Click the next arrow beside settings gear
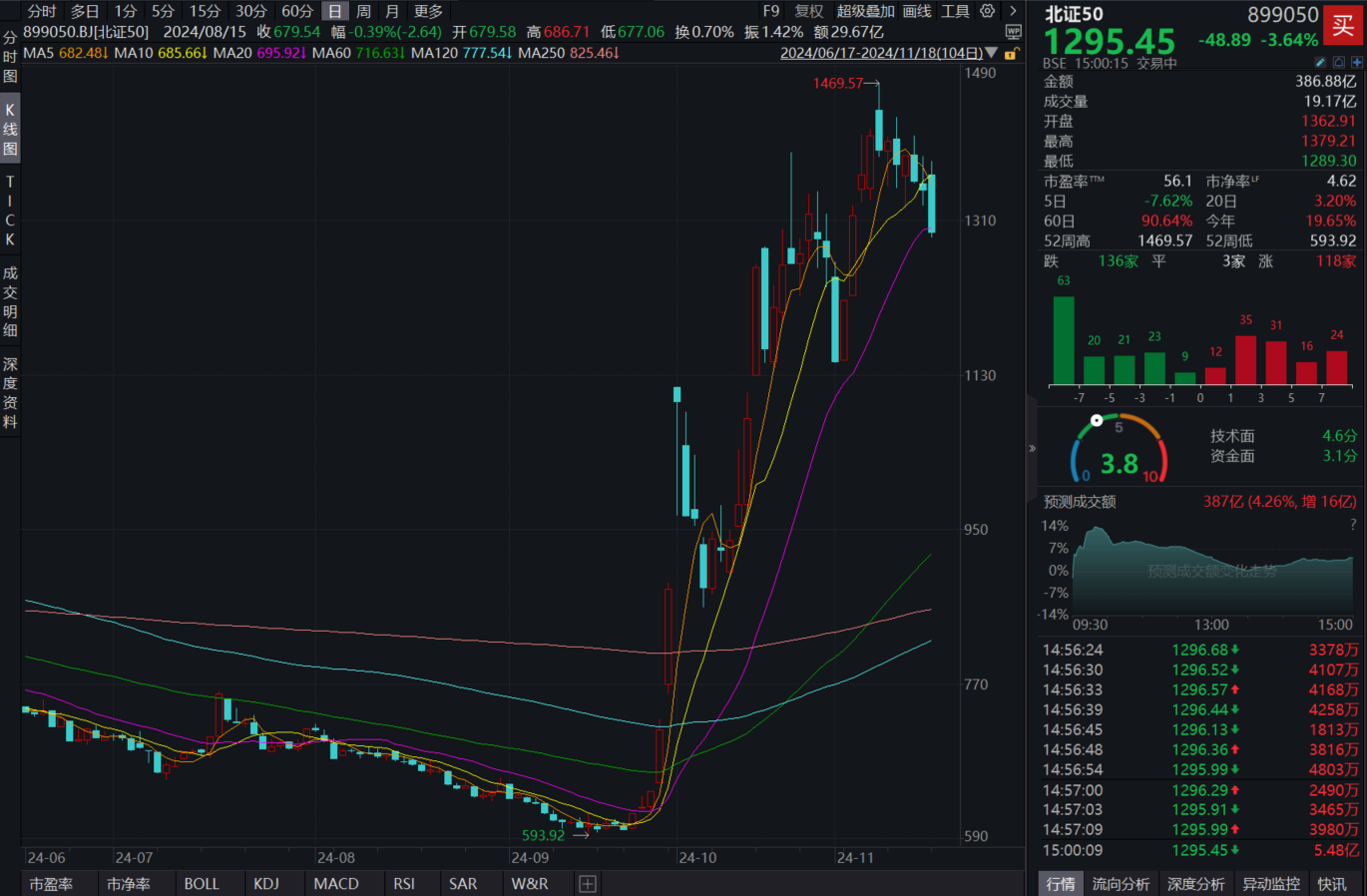This screenshot has width=1367, height=896. pos(1013,11)
